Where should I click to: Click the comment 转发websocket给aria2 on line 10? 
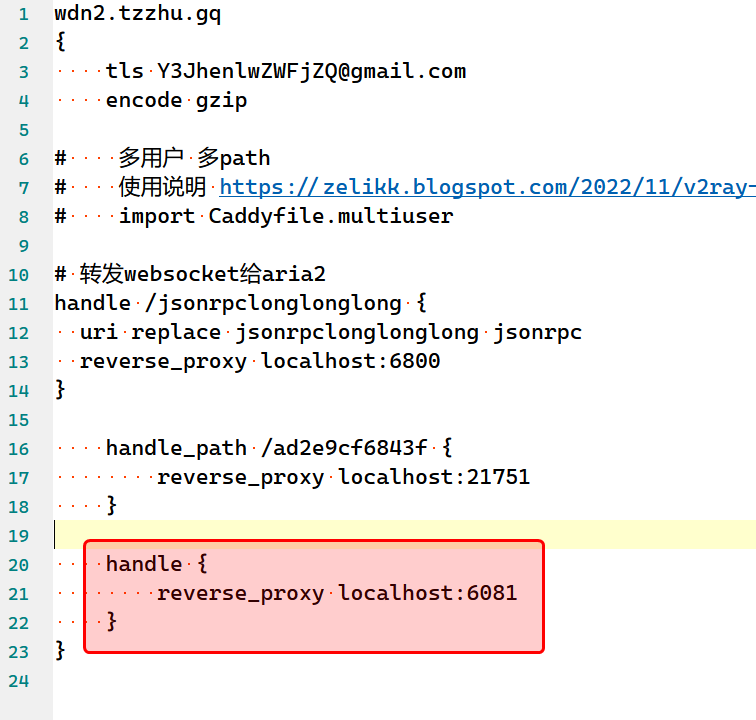tap(203, 274)
